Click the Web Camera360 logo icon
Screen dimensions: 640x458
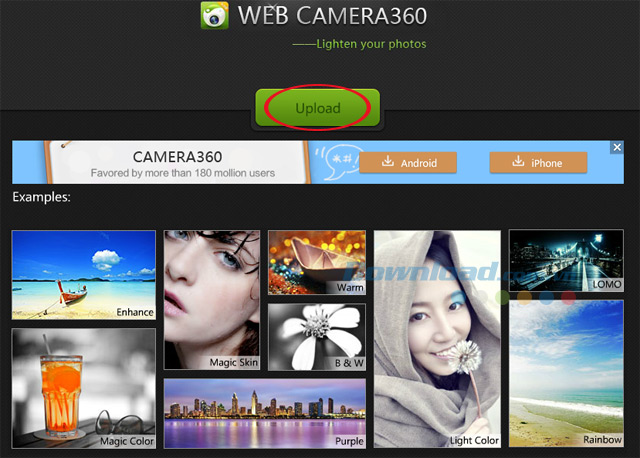[215, 16]
